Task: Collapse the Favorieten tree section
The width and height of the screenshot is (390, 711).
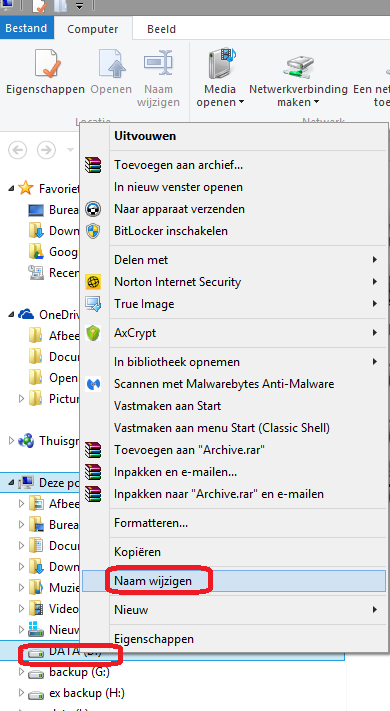Action: [x=11, y=188]
